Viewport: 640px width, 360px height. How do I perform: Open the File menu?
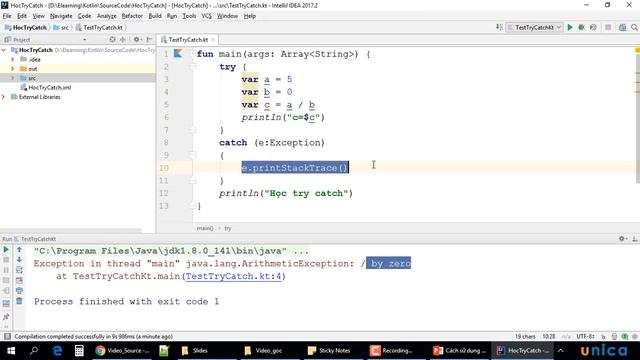tap(7, 16)
